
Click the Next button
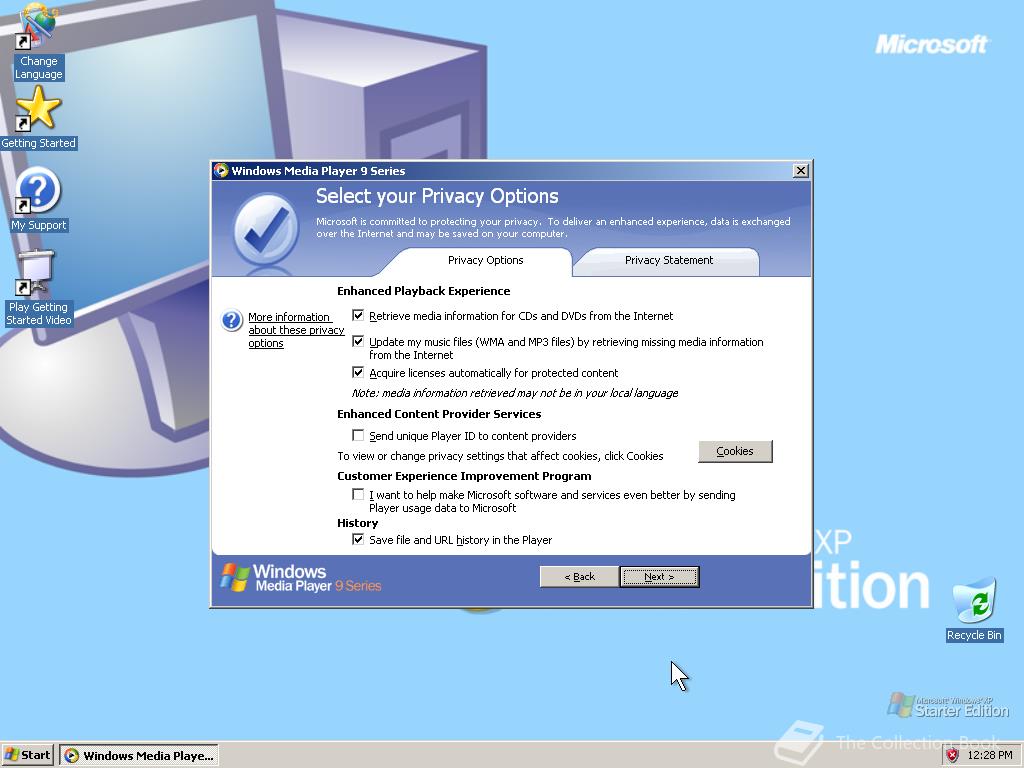click(x=659, y=577)
